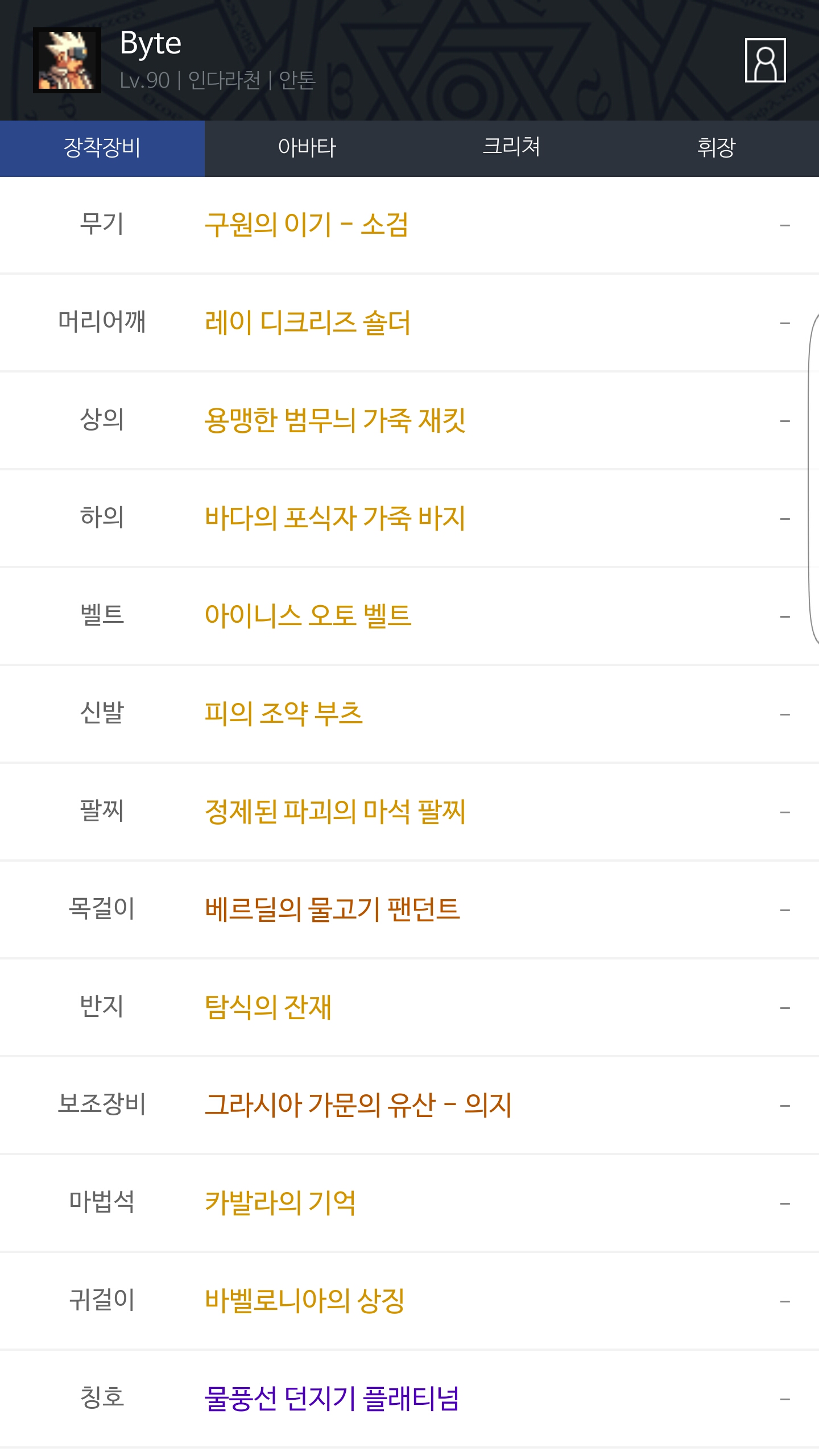Select magic stone 카발라의 기억
Image resolution: width=819 pixels, height=1456 pixels.
click(280, 1203)
